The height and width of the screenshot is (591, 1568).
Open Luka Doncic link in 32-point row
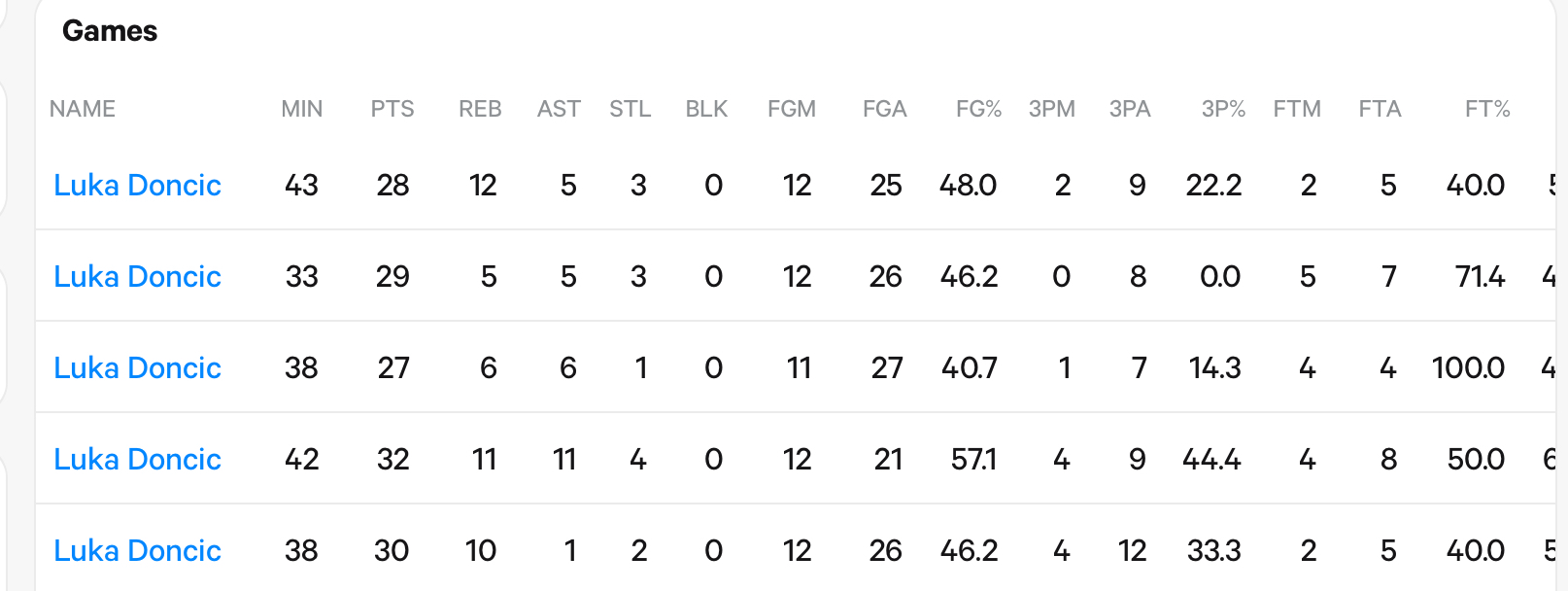[x=137, y=459]
